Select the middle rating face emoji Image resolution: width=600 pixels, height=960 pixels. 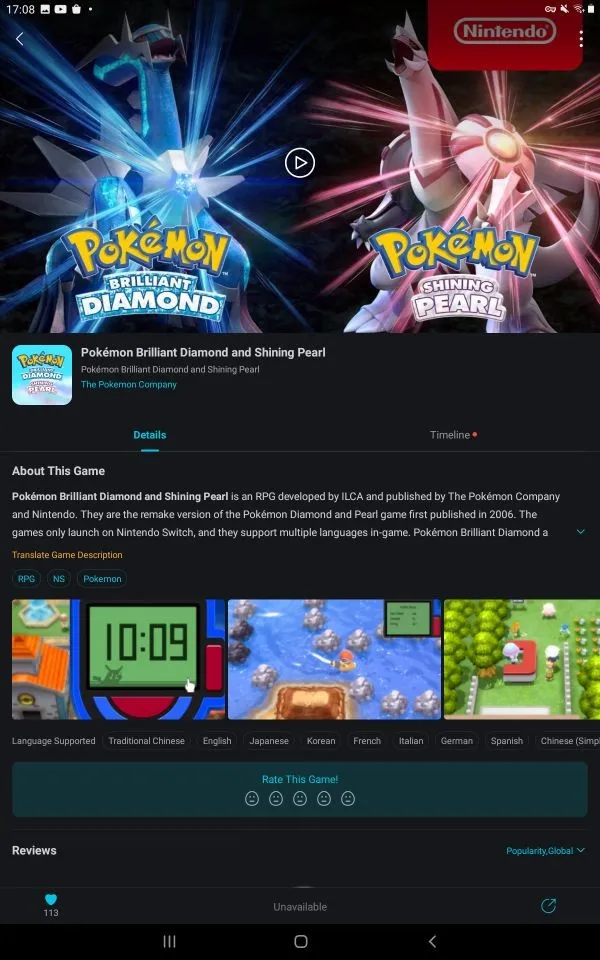click(299, 798)
